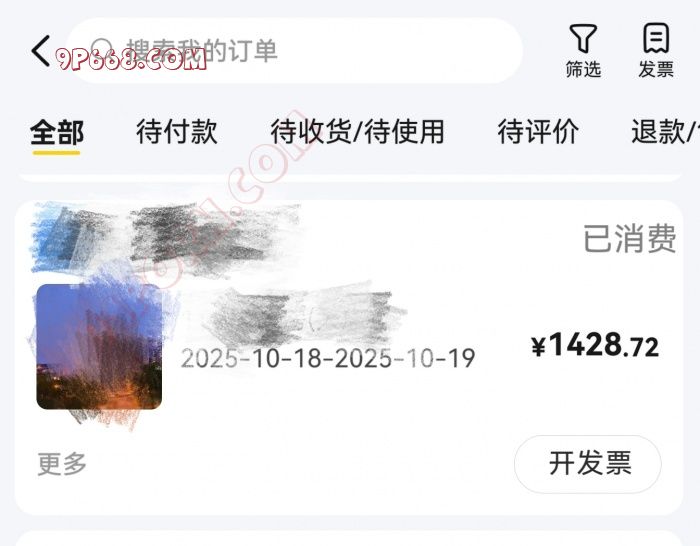Open the 已消费 order status label
The image size is (700, 546).
[629, 238]
